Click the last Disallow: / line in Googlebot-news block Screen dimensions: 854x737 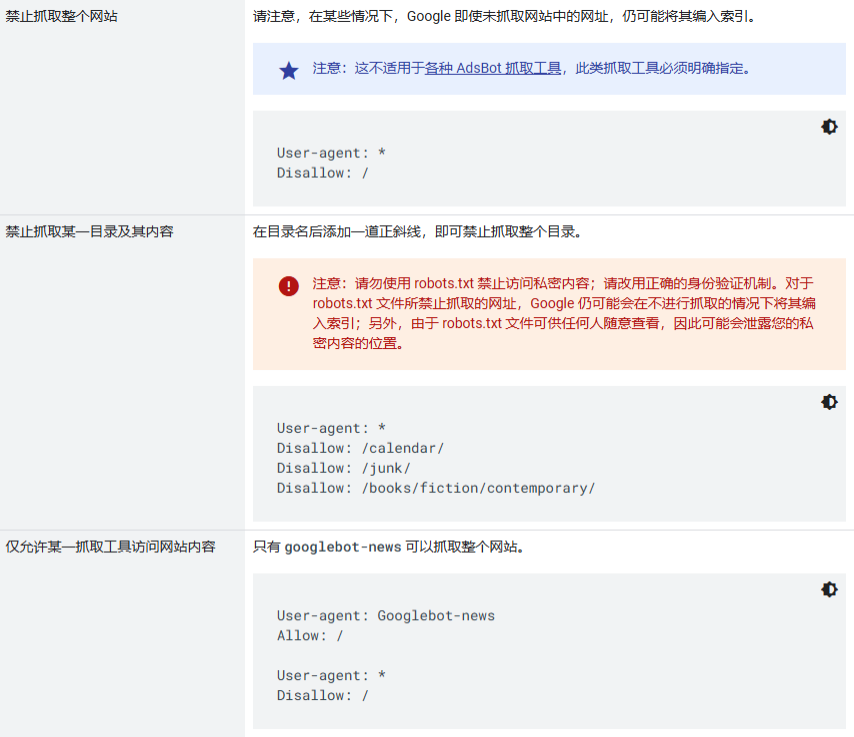coord(323,695)
